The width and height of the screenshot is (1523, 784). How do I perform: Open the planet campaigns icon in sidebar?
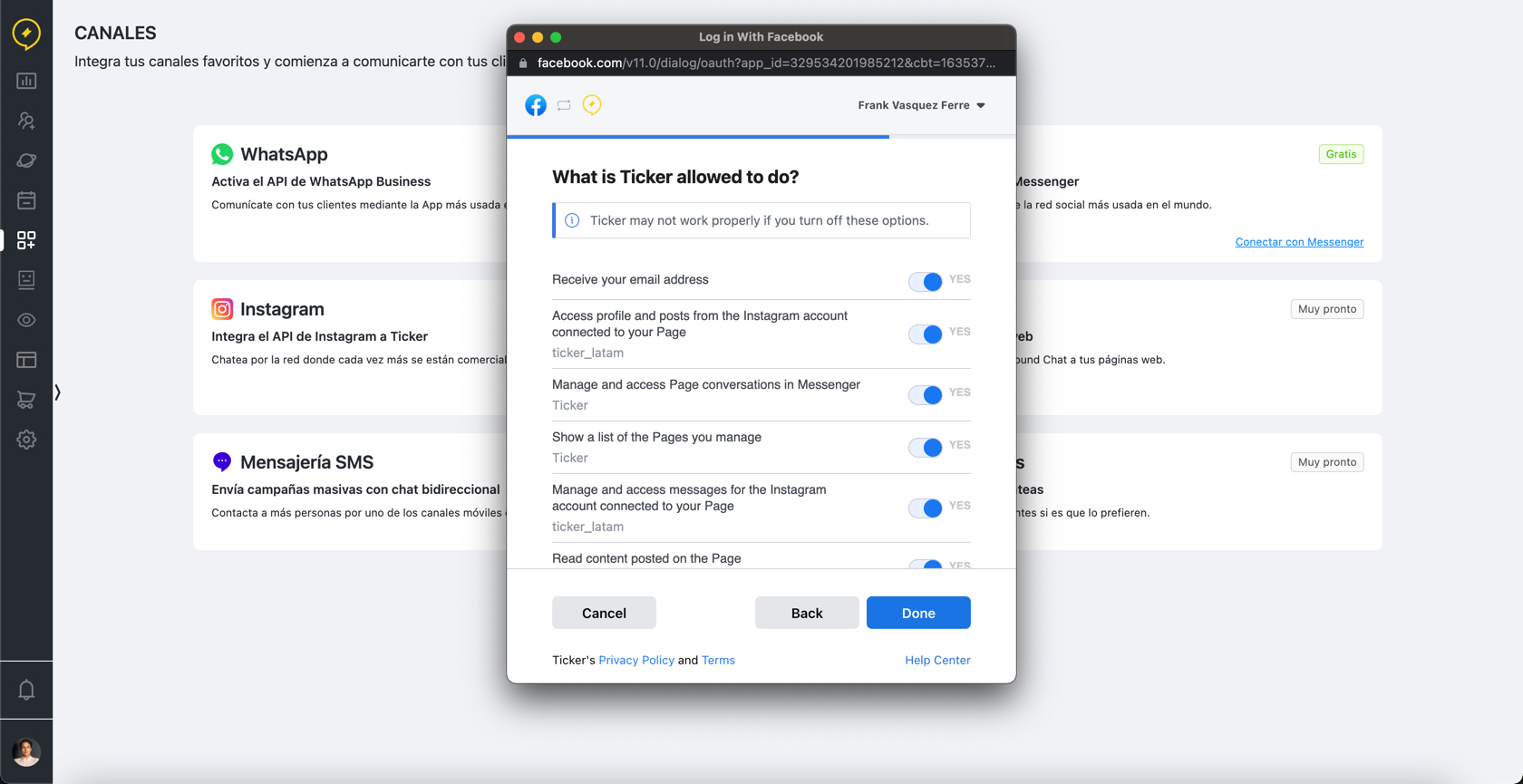pyautogui.click(x=26, y=160)
